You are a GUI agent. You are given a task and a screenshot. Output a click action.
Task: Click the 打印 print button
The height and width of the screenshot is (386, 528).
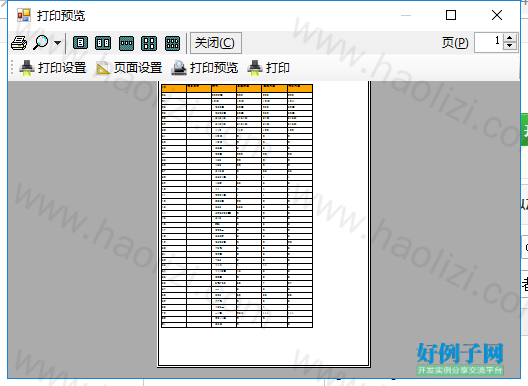pyautogui.click(x=269, y=68)
